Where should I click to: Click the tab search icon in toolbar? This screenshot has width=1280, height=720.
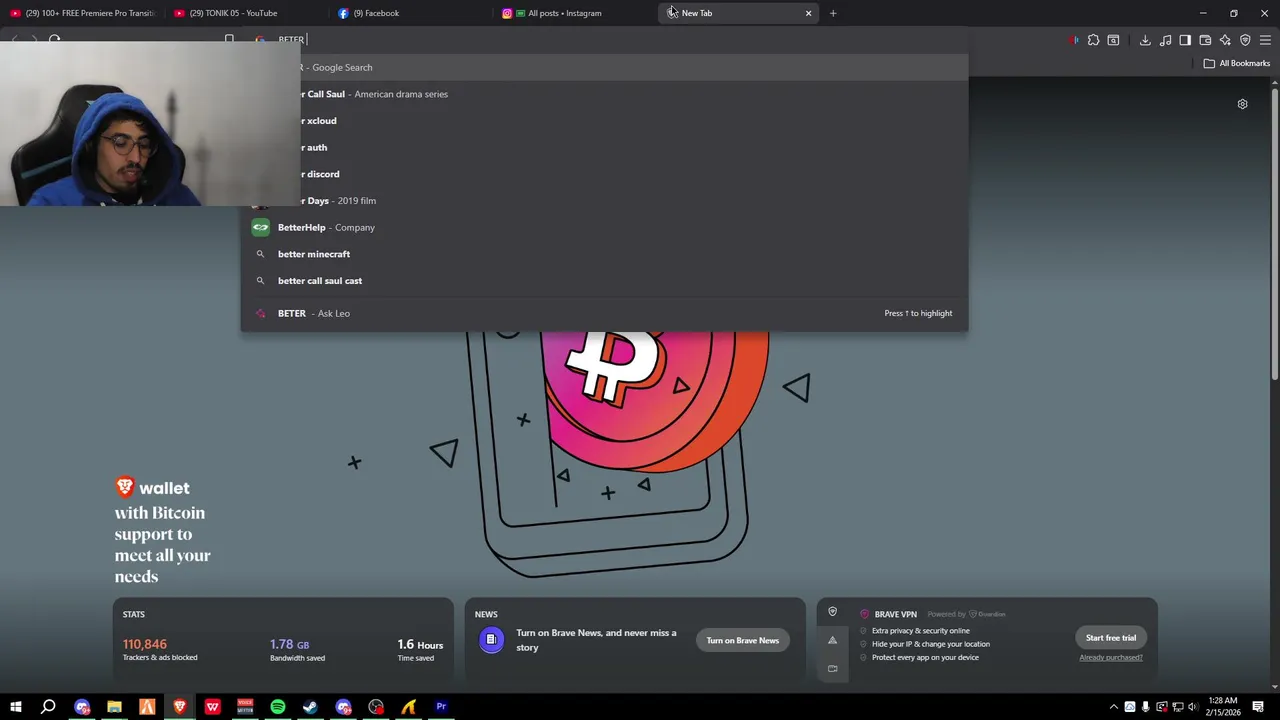pyautogui.click(x=1113, y=40)
